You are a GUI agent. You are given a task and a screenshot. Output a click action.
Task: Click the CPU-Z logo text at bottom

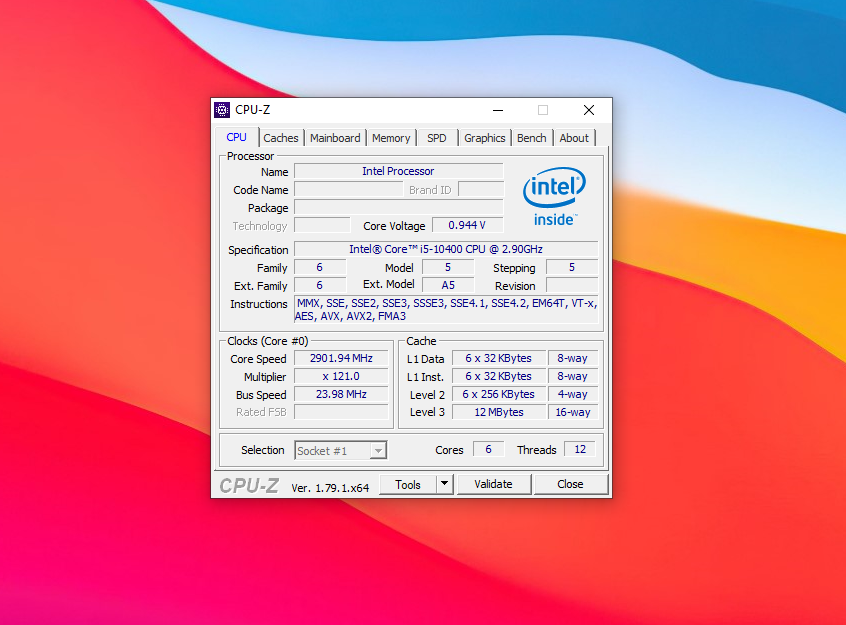[x=249, y=486]
